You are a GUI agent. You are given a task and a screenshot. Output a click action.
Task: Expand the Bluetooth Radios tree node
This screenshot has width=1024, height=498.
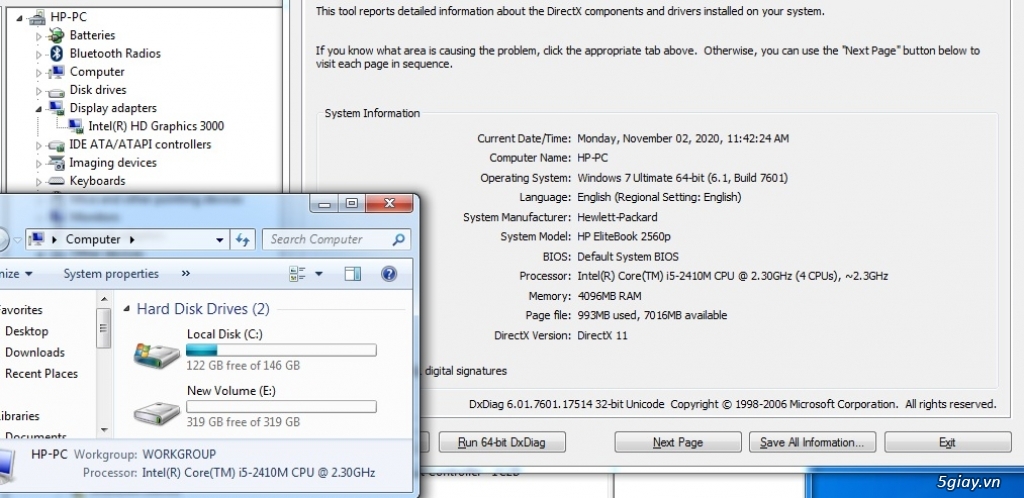pyautogui.click(x=39, y=54)
